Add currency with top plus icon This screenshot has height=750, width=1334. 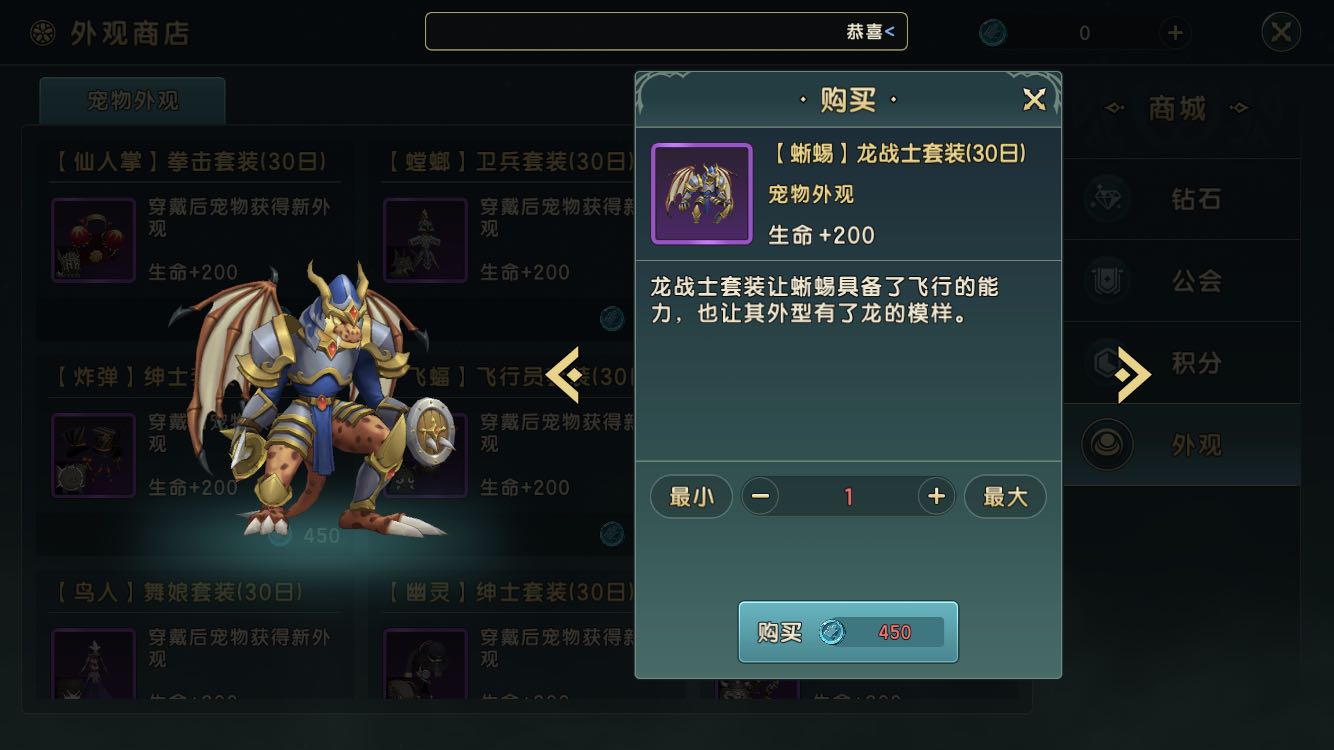[x=1175, y=33]
